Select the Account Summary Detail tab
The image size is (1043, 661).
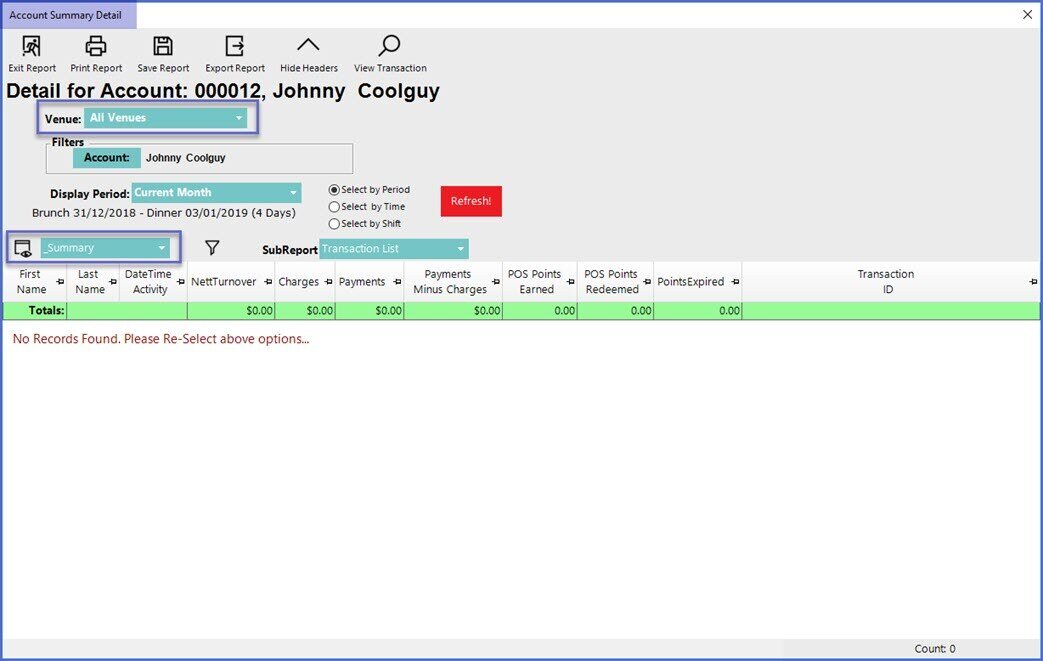pos(66,15)
